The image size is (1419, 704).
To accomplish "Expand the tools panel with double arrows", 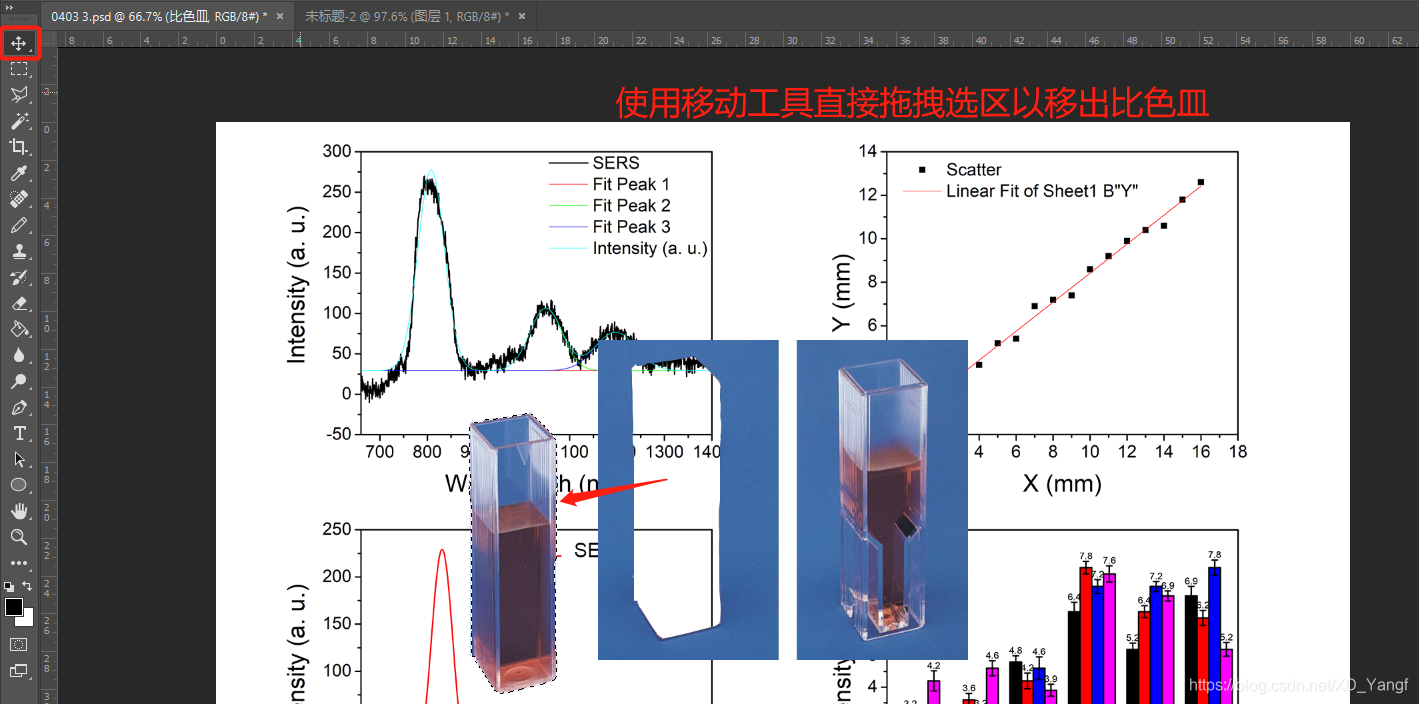I will pyautogui.click(x=10, y=8).
